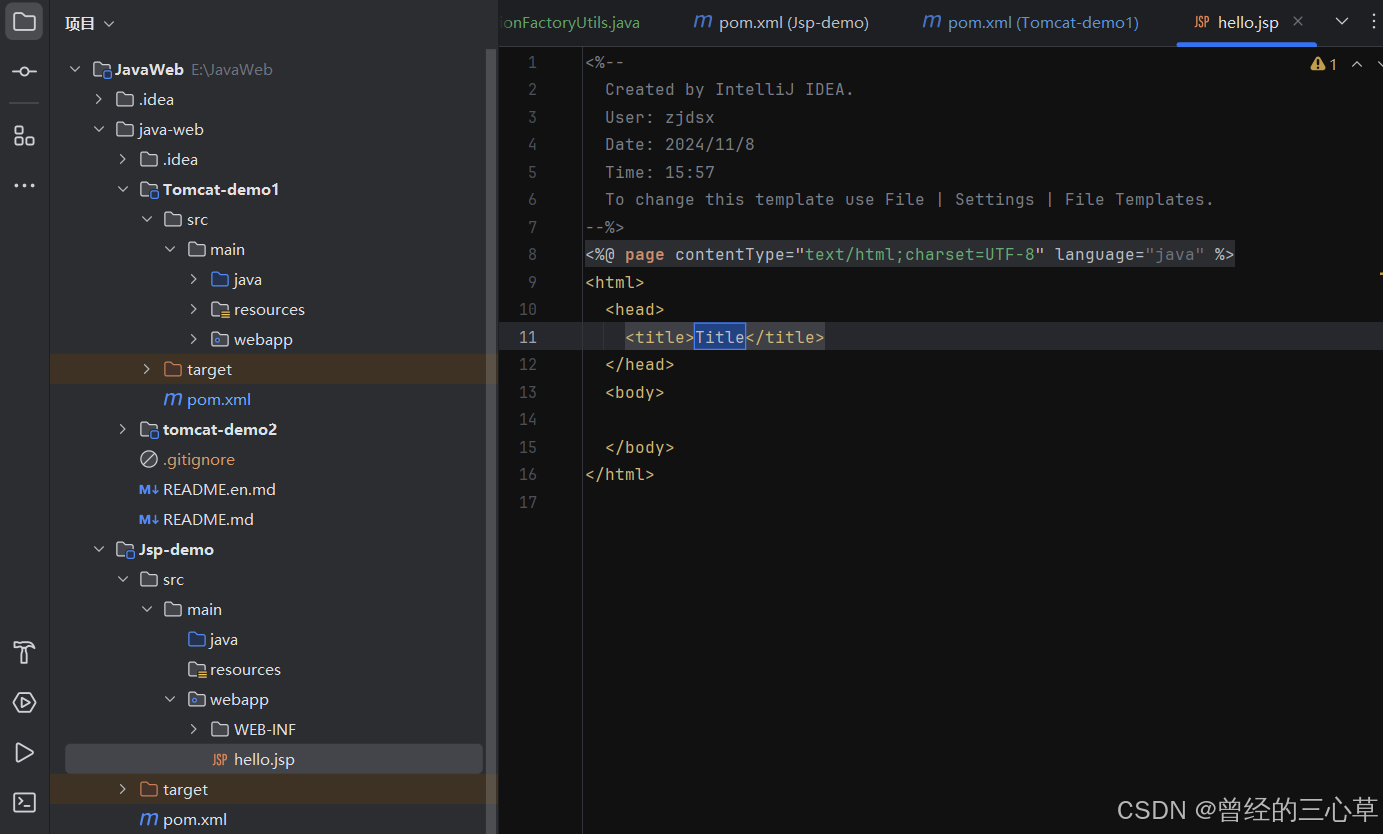Expand the WEB-INF folder
This screenshot has width=1383, height=834.
click(x=194, y=729)
